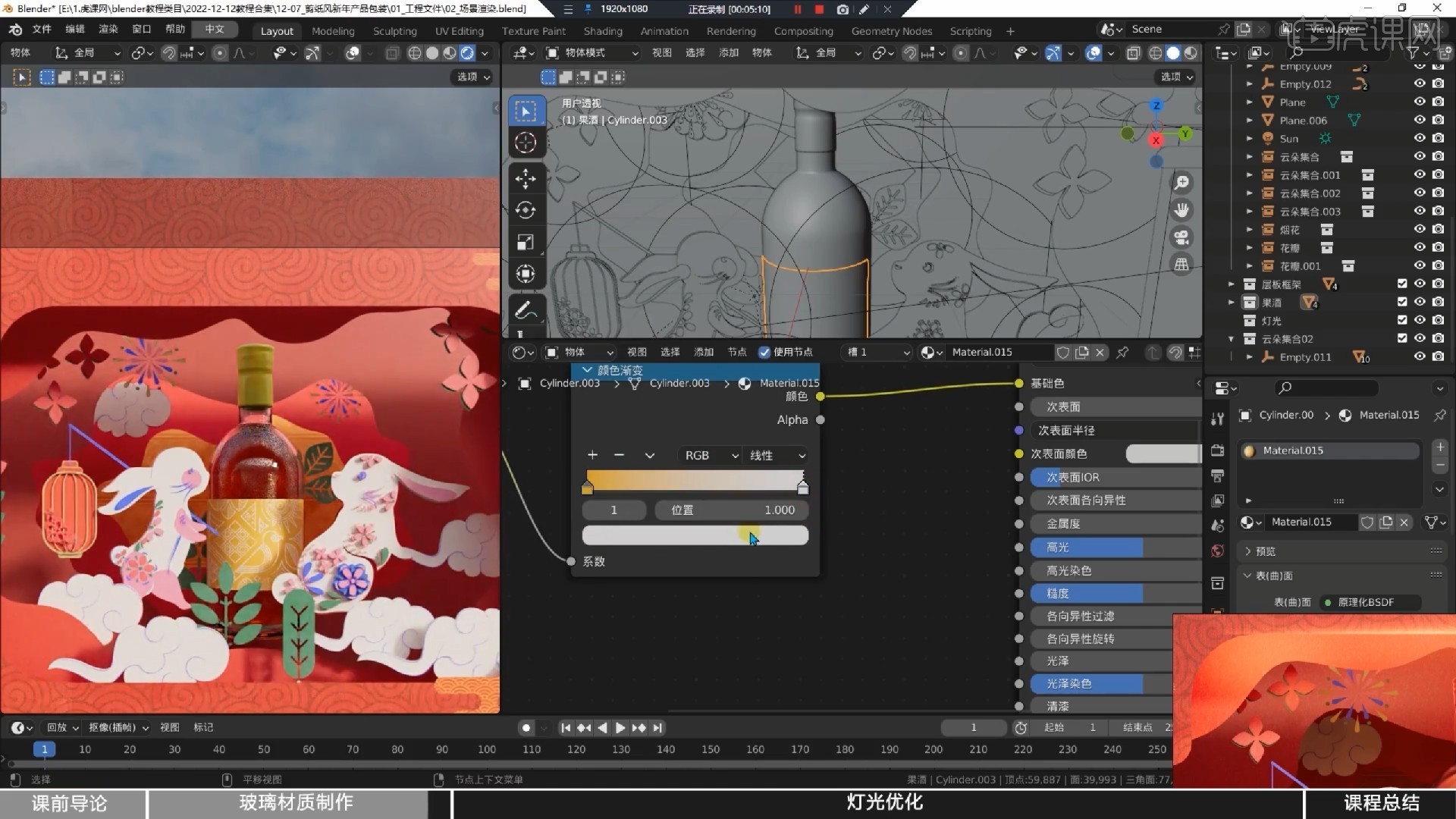Toggle visibility of 烟花 collection

(x=1420, y=229)
